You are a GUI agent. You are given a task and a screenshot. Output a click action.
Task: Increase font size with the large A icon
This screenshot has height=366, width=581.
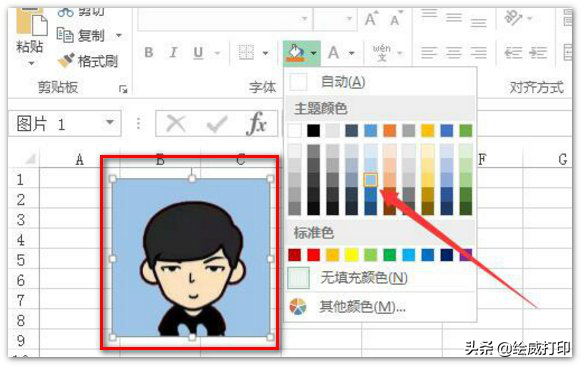371,19
